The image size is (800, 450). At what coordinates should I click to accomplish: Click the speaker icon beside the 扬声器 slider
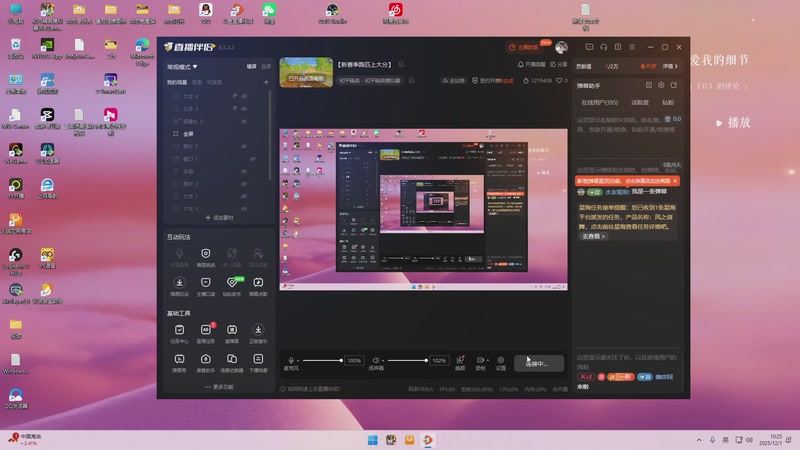point(376,360)
